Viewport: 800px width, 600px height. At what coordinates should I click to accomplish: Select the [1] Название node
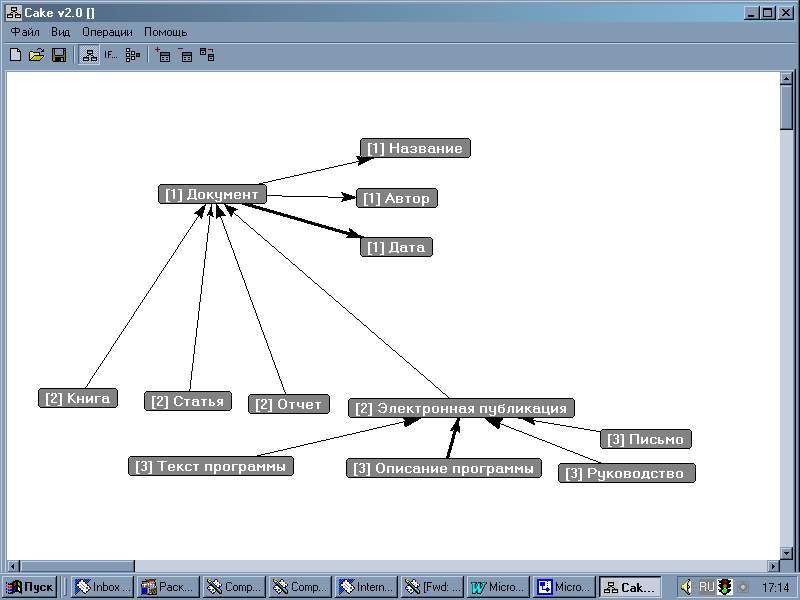(415, 148)
